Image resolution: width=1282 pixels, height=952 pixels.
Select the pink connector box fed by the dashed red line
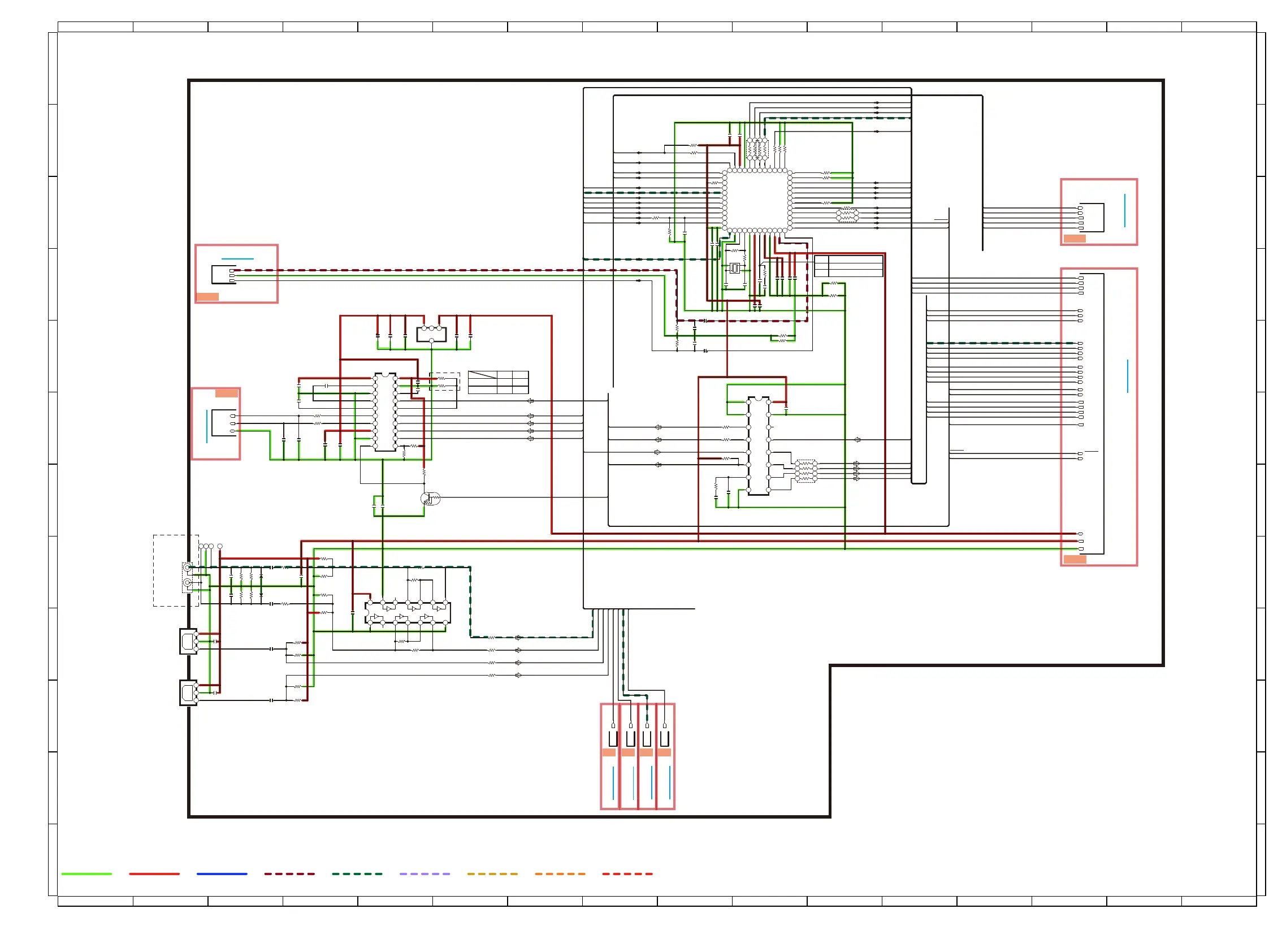pyautogui.click(x=236, y=274)
